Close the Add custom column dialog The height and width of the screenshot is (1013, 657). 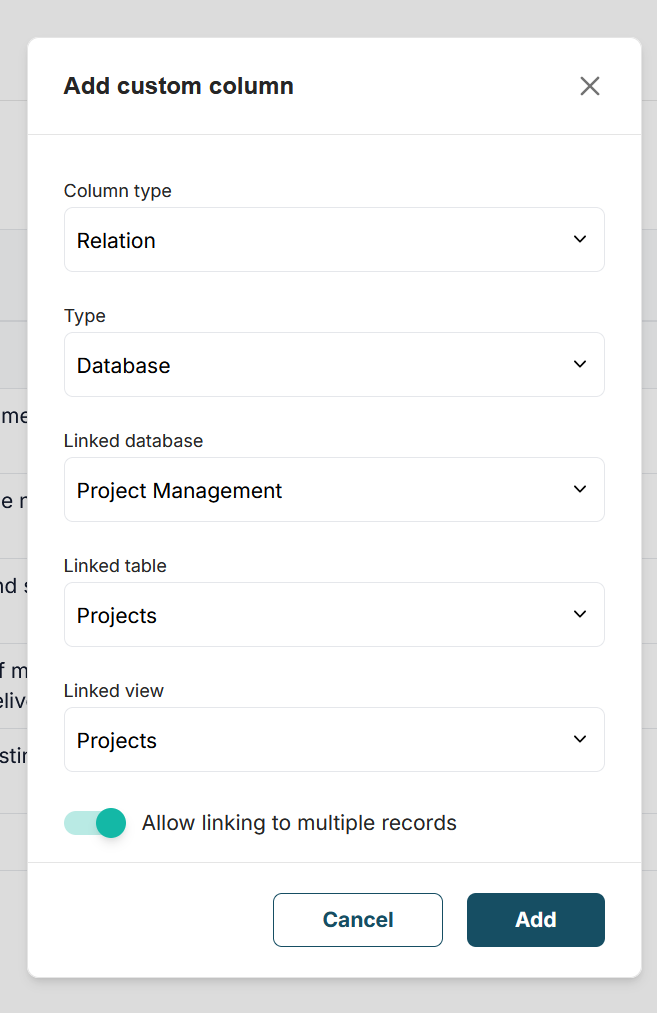coord(590,86)
